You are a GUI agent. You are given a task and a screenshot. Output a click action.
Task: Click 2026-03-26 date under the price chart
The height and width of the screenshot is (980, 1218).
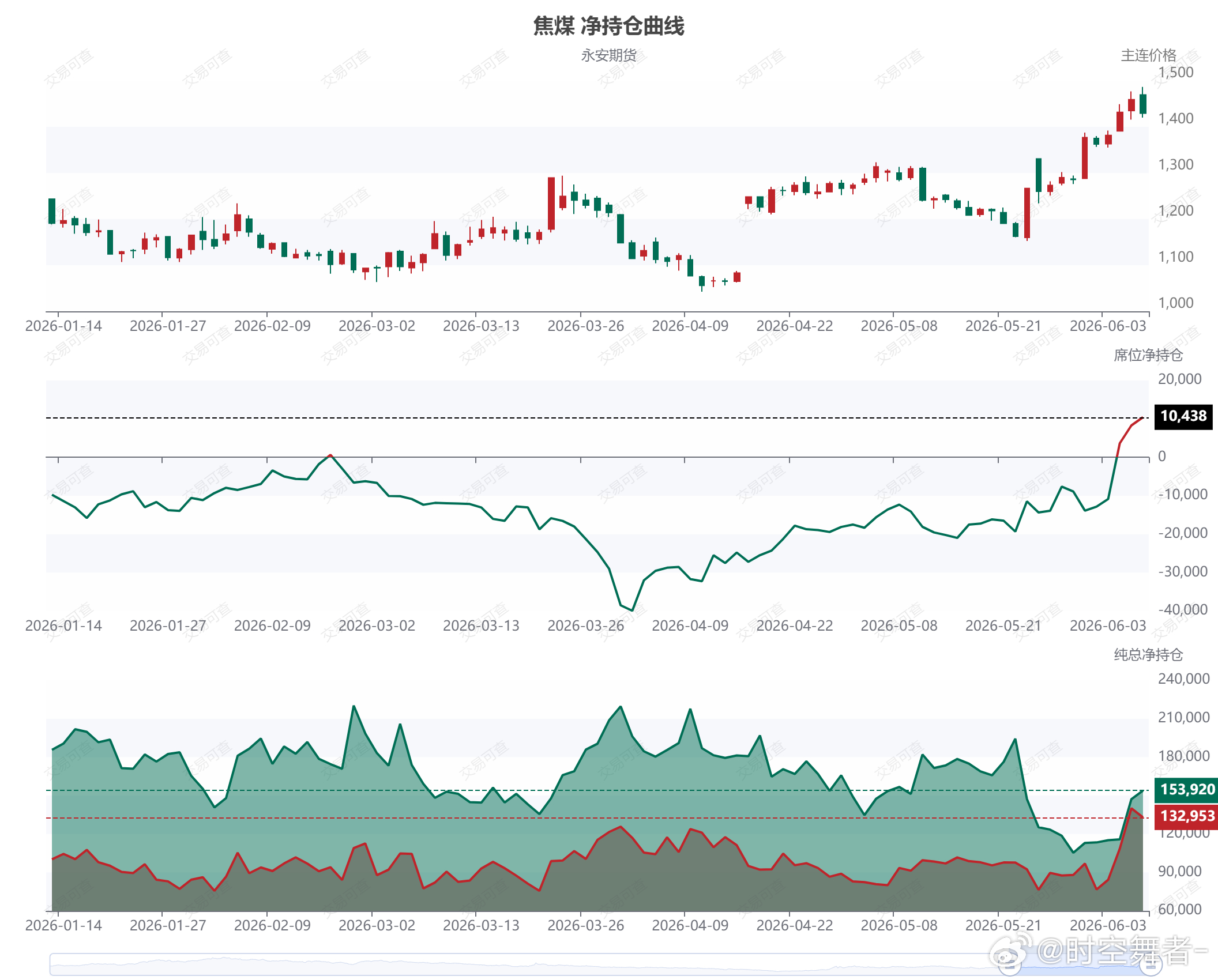pos(586,326)
